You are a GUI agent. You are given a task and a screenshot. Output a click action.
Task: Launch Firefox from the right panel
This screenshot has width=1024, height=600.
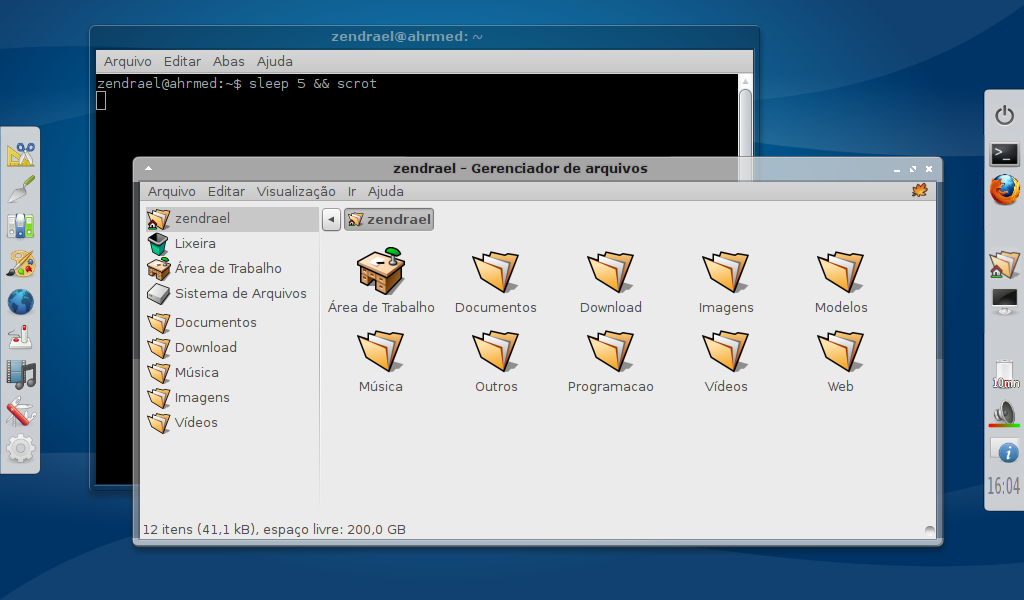1004,189
